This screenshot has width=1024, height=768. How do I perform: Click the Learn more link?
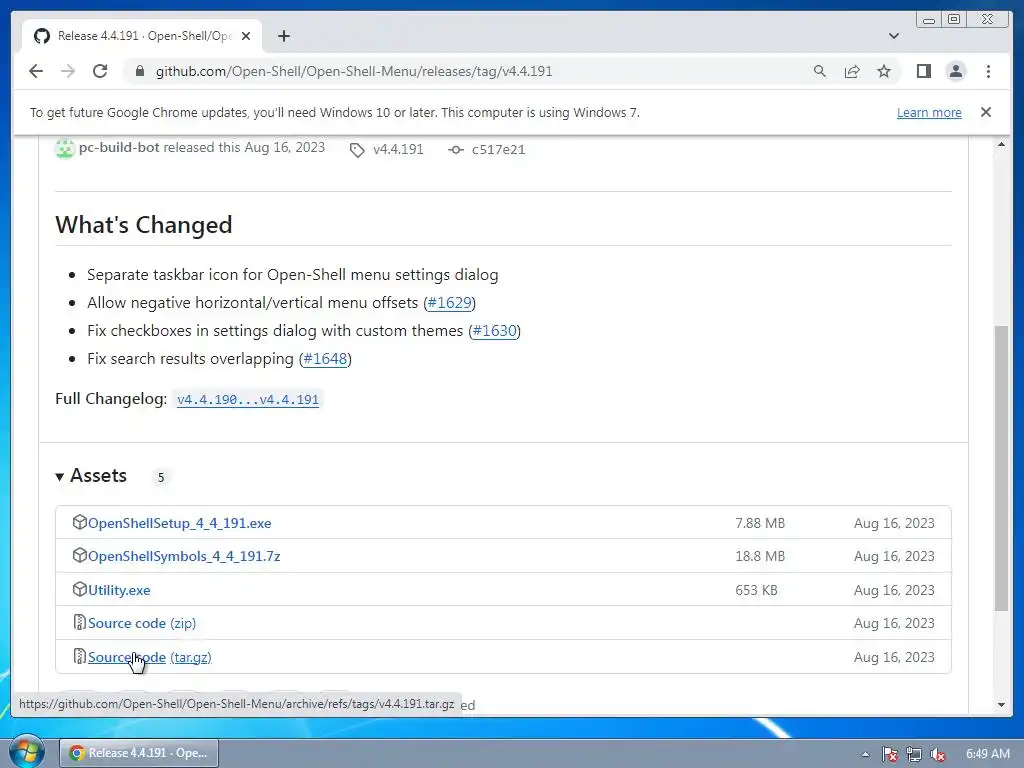coord(929,112)
